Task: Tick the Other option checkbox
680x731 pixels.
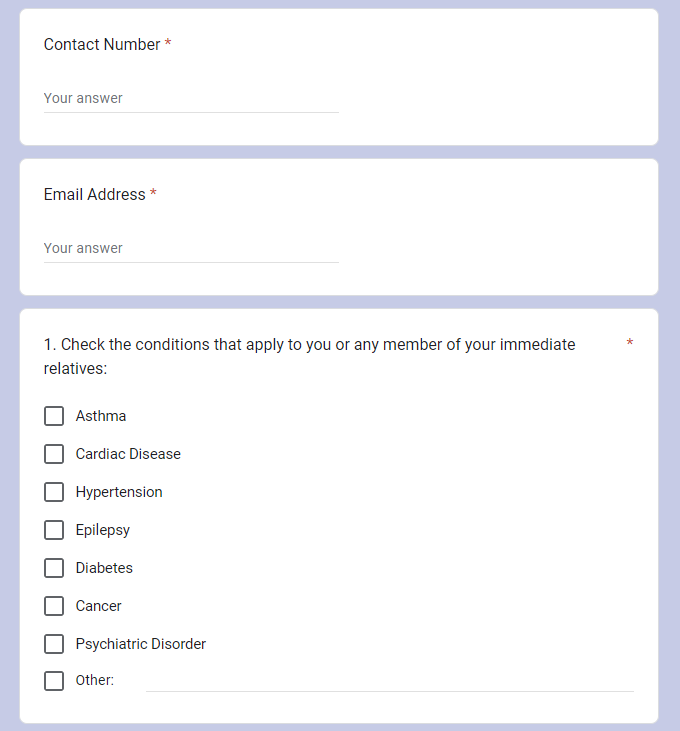Action: coord(54,681)
